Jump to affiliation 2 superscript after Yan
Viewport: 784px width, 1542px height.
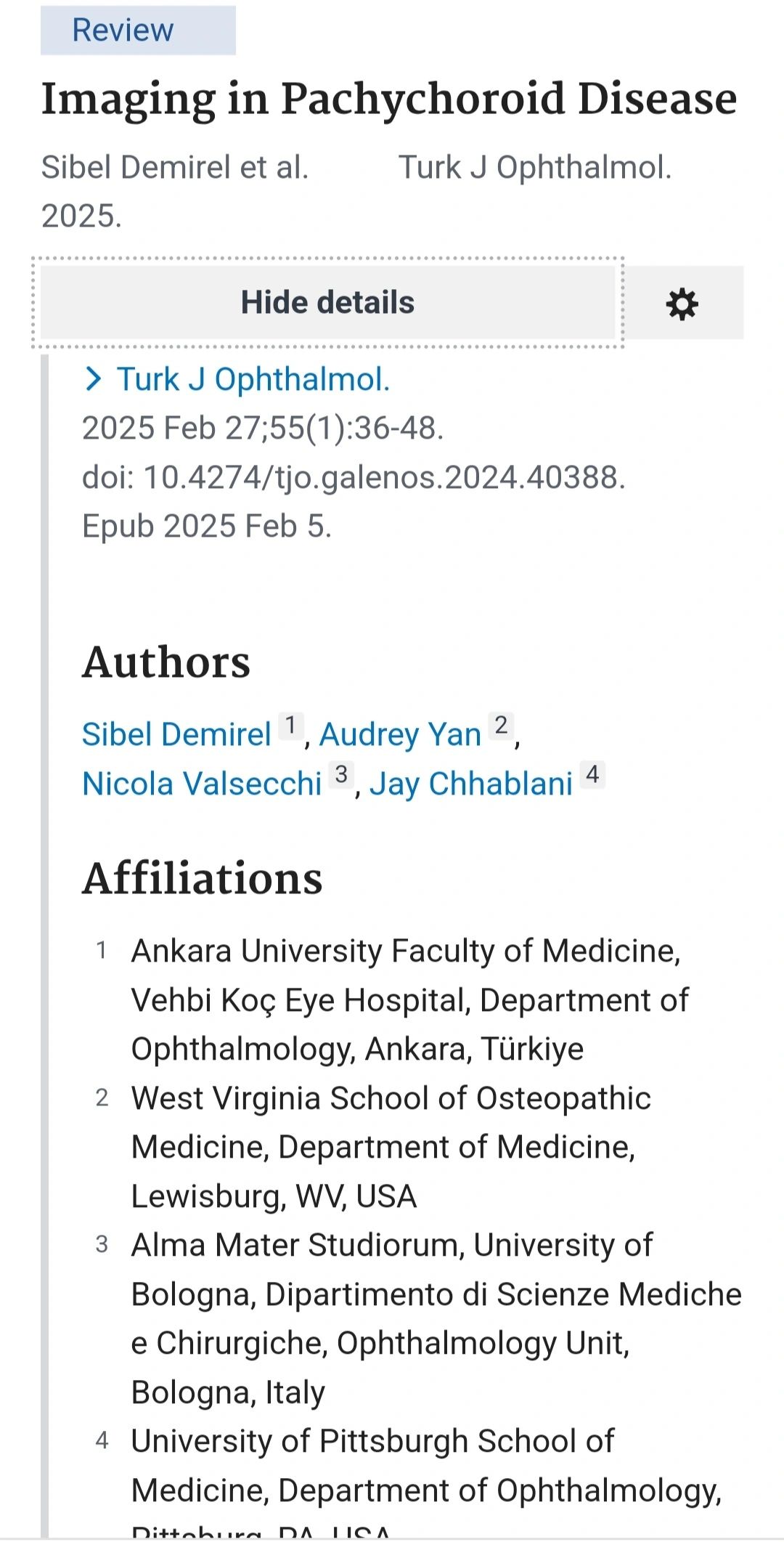pyautogui.click(x=501, y=726)
